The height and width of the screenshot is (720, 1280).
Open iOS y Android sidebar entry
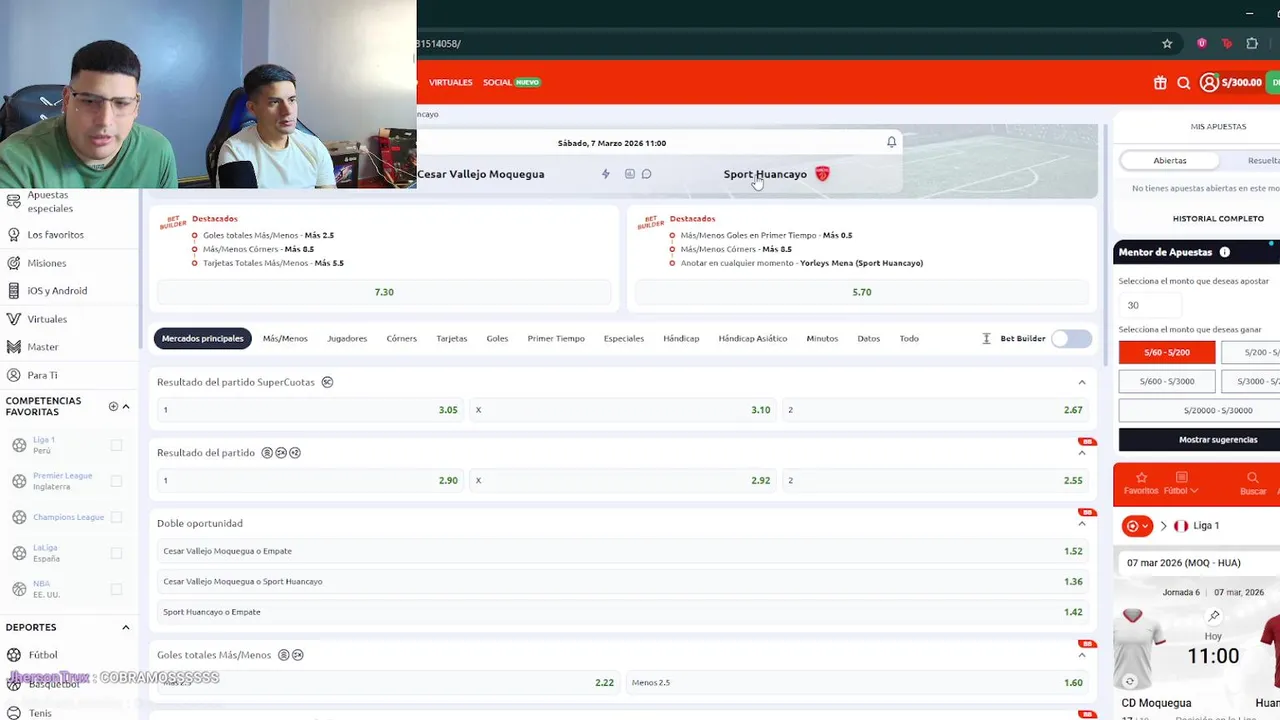[x=57, y=291]
